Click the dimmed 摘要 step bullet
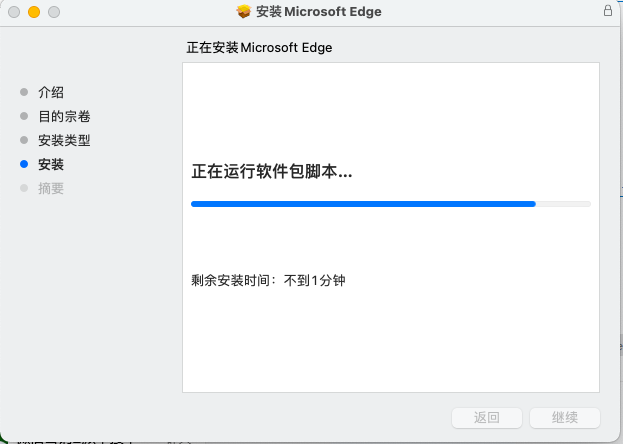Viewport: 623px width, 444px height. pyautogui.click(x=24, y=188)
